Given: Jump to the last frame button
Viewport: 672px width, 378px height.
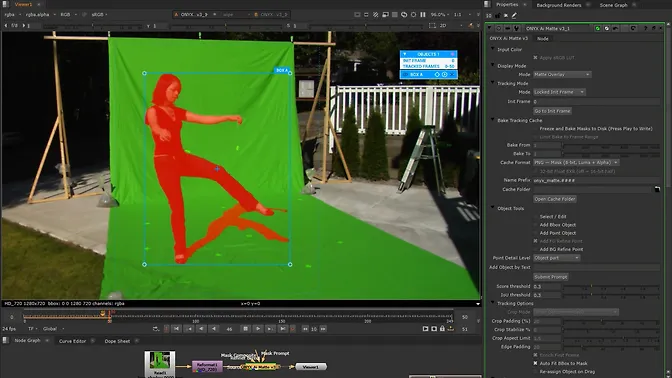Looking at the screenshot, I should [x=283, y=329].
